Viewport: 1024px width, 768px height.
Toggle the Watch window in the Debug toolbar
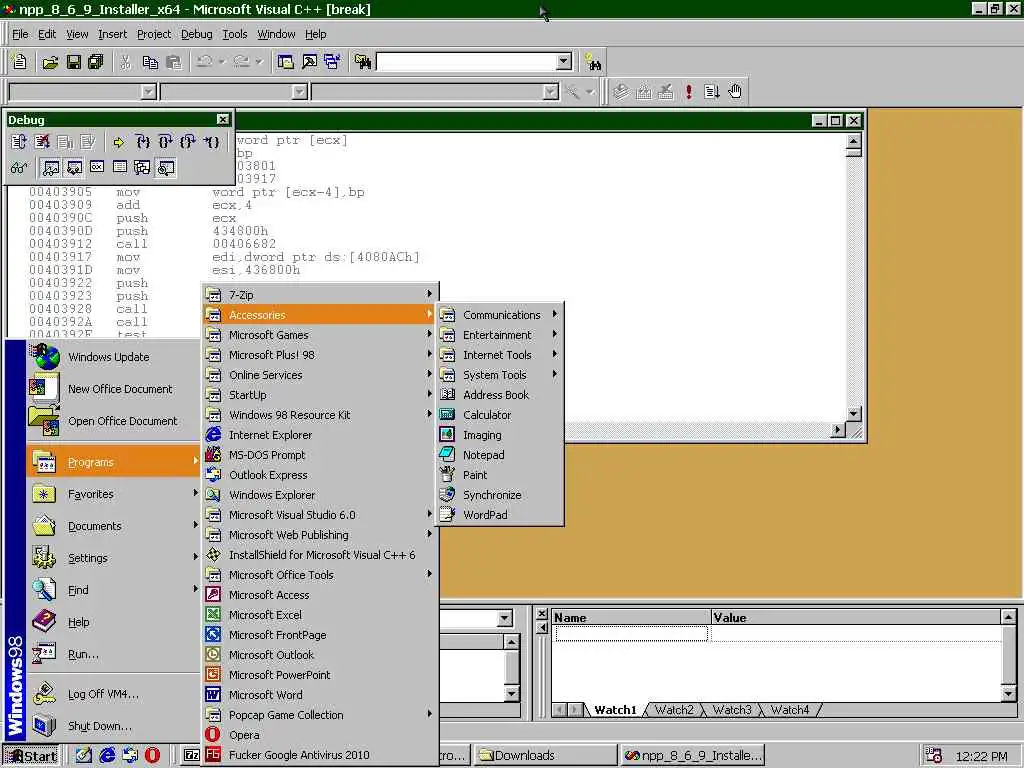click(x=50, y=168)
